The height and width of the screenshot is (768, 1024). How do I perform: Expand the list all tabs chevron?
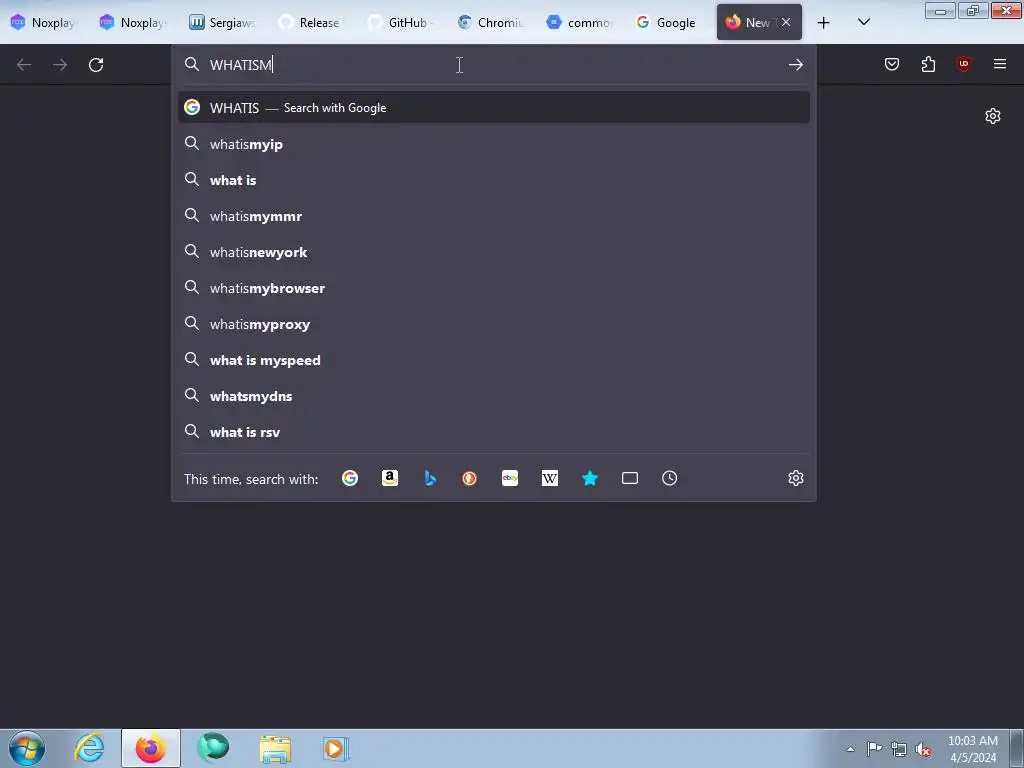click(x=863, y=22)
